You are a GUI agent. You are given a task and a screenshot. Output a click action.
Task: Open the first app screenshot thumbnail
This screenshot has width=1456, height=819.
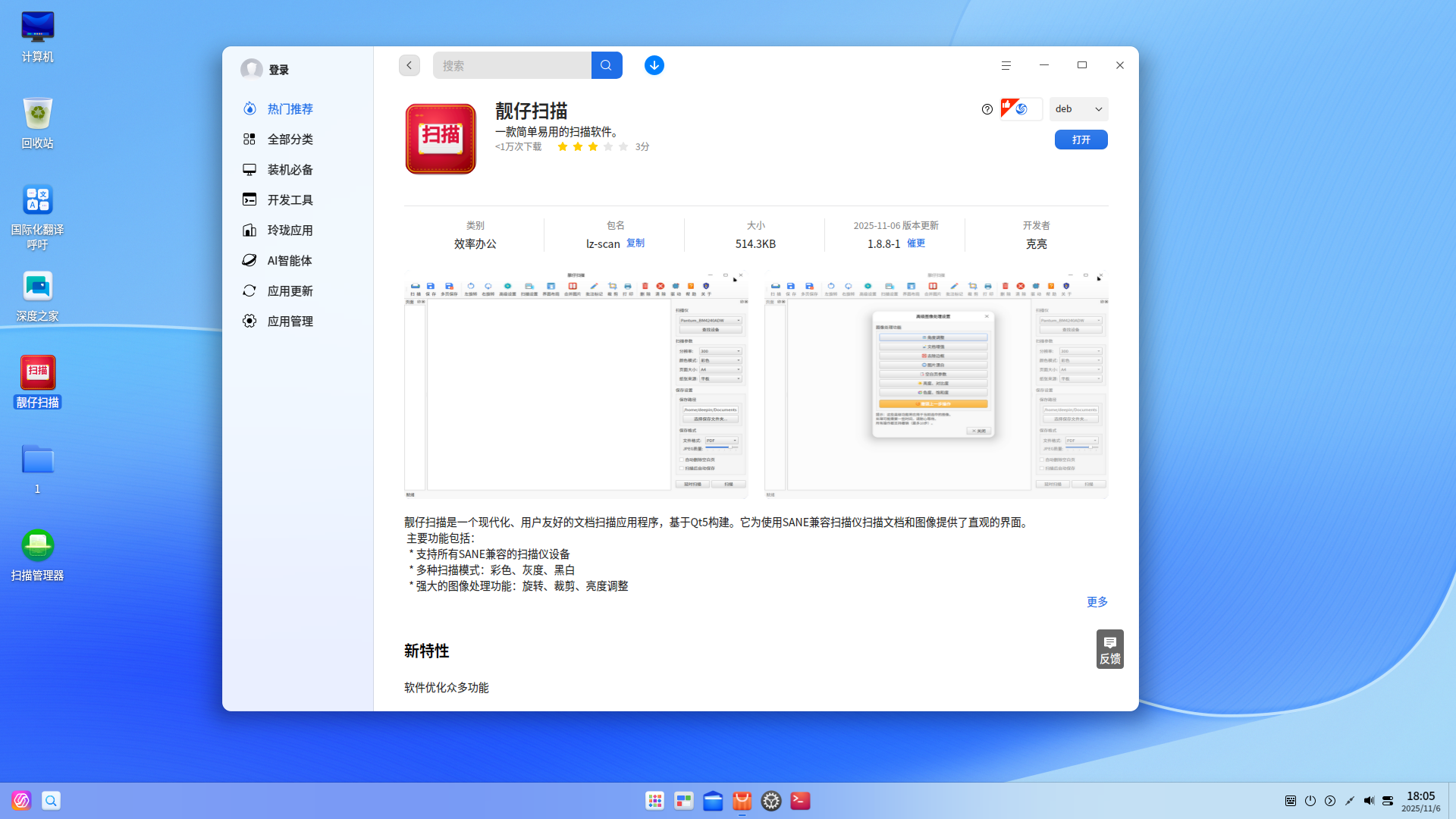576,384
